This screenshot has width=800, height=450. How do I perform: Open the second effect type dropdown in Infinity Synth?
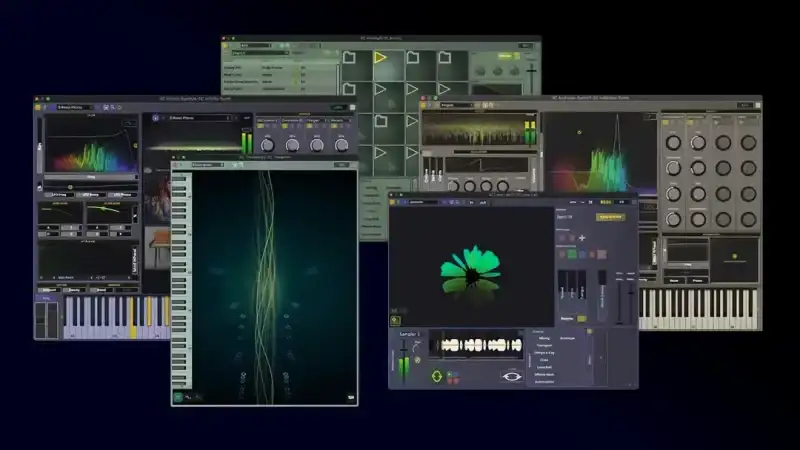click(x=292, y=120)
